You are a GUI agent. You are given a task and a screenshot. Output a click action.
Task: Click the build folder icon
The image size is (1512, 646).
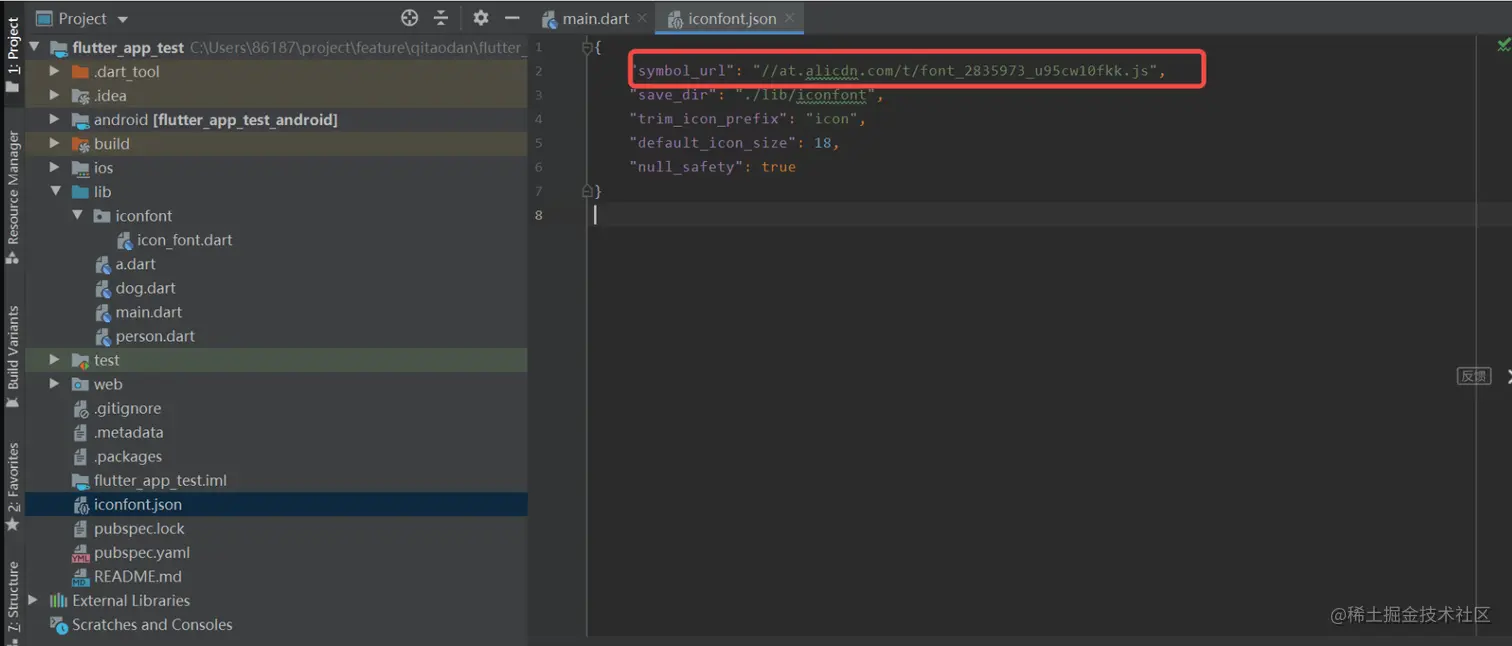[81, 144]
